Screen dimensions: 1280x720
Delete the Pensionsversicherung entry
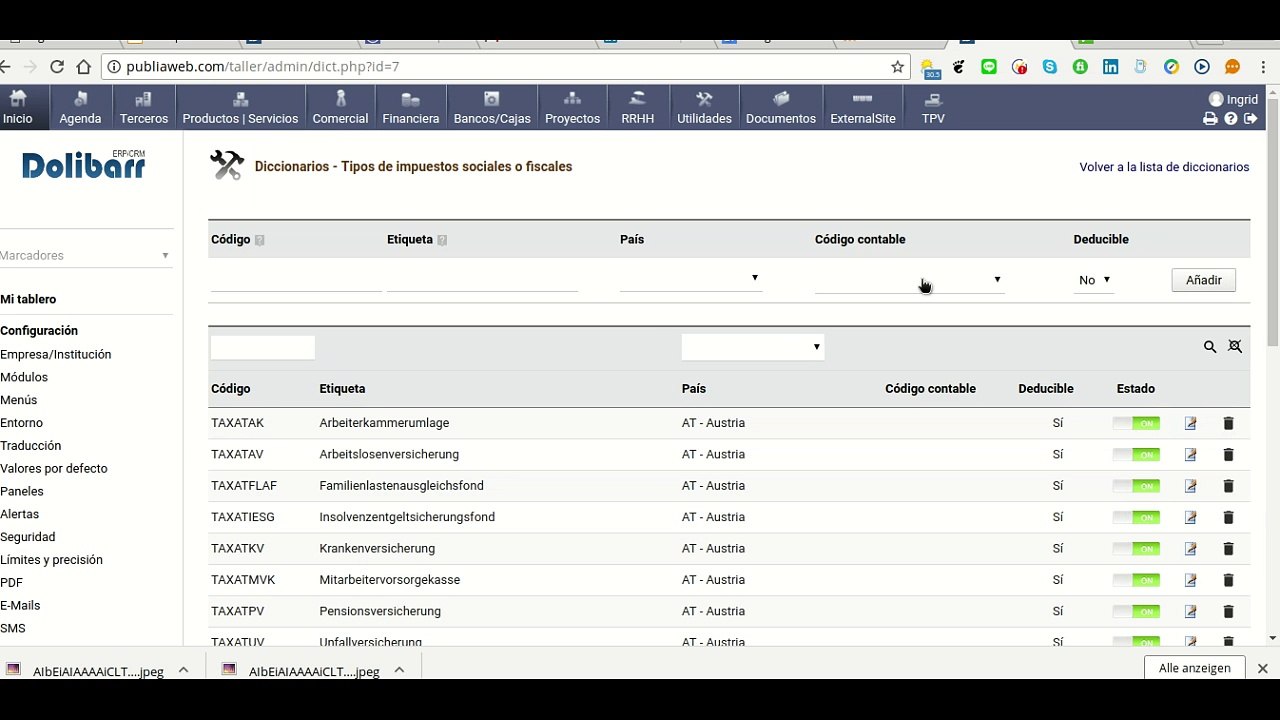click(1228, 611)
